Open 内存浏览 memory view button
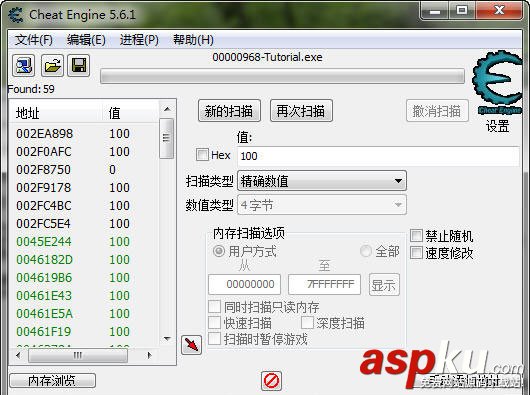 52,380
